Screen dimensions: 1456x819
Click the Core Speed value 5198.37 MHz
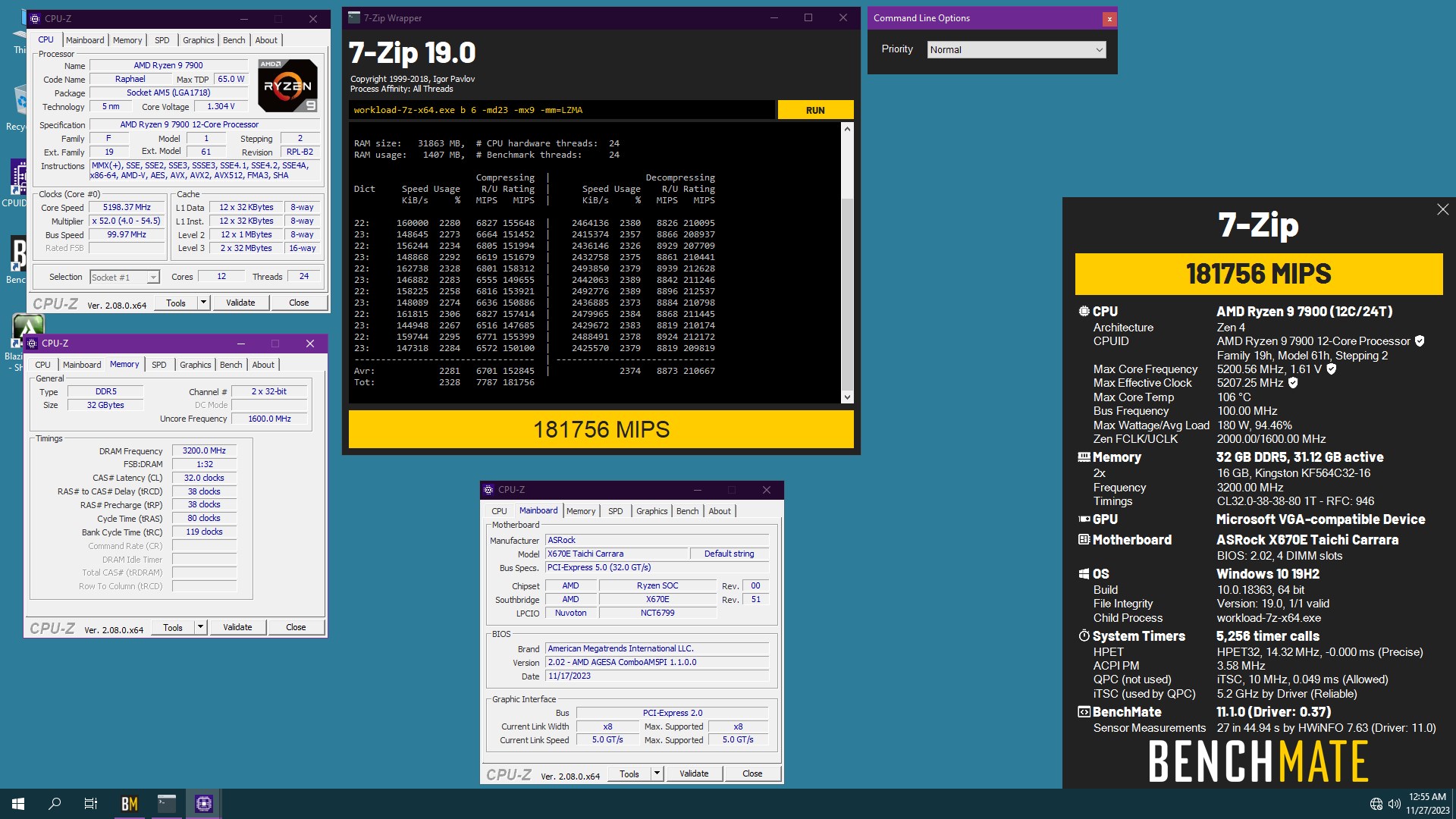coord(127,207)
